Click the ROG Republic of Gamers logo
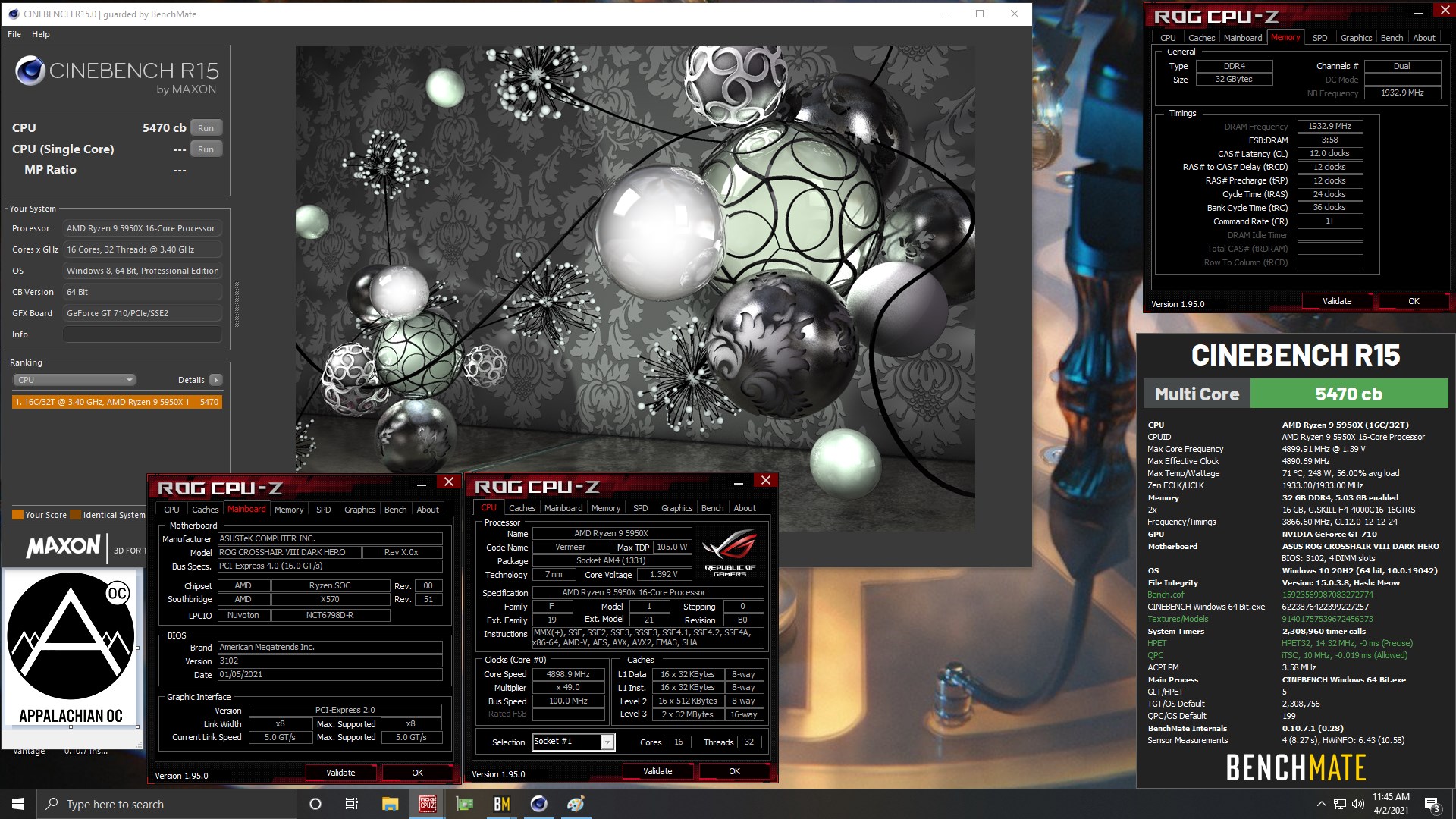The image size is (1456, 819). coord(730,554)
